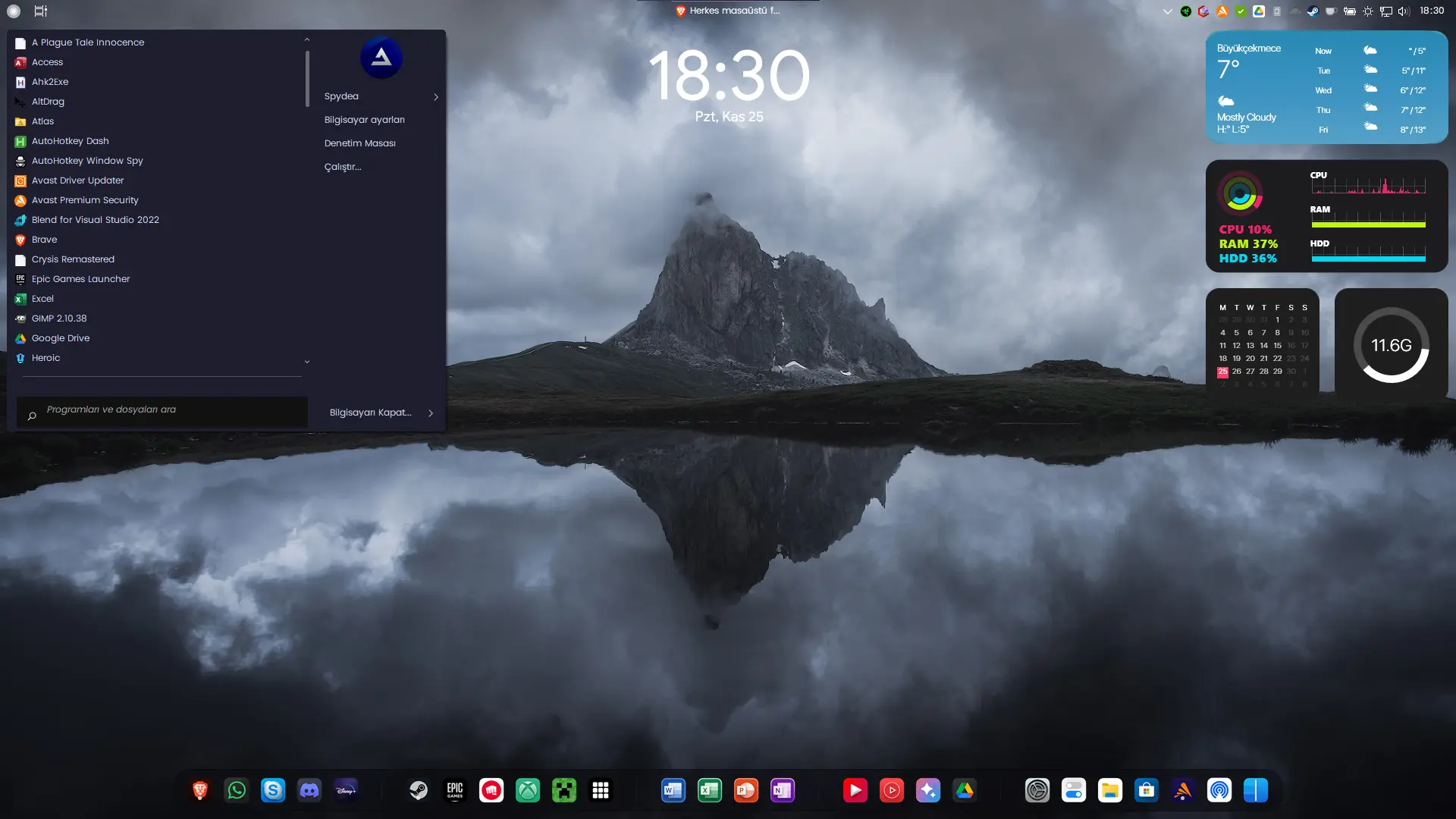
Task: Click the Razer tray icon
Action: point(1186,11)
